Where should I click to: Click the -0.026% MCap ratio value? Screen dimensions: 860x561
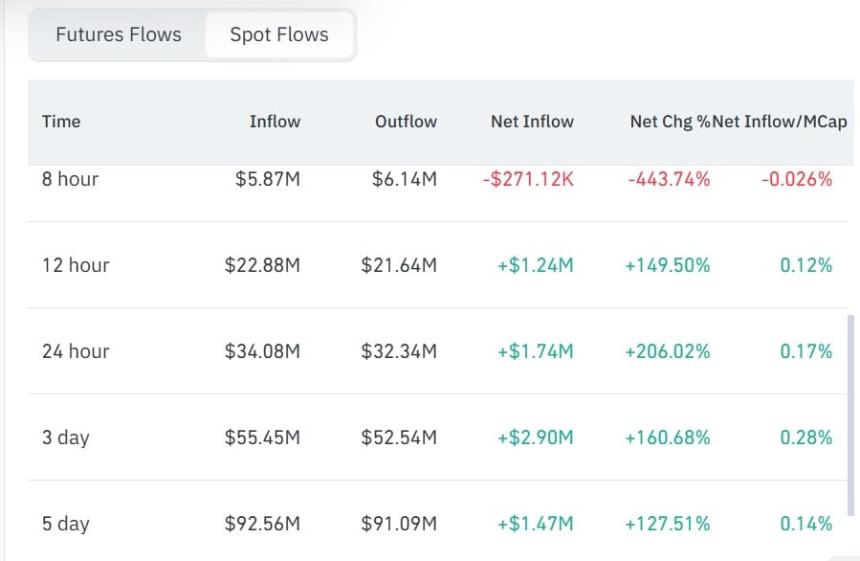point(797,179)
